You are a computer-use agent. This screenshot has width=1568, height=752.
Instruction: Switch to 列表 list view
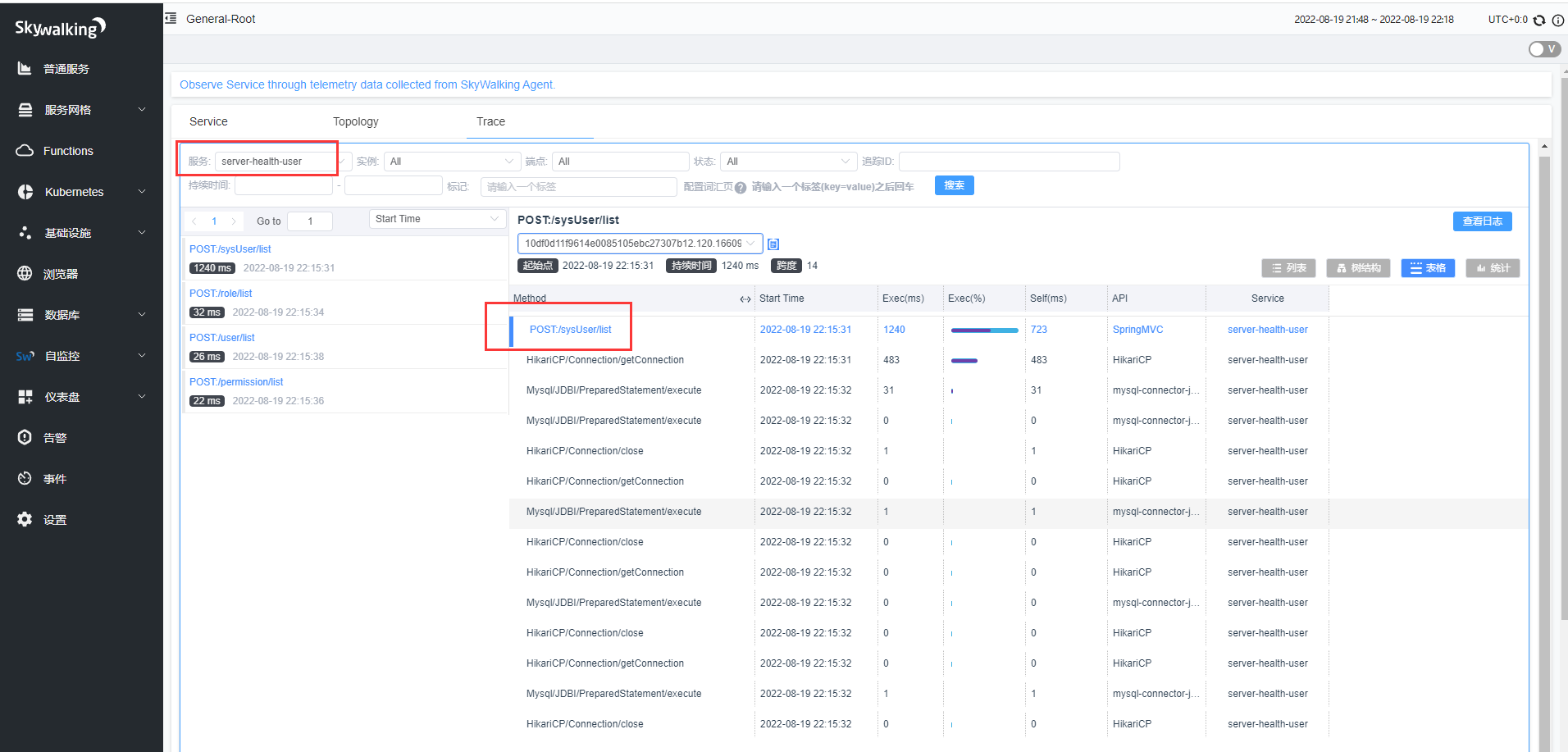click(1288, 268)
